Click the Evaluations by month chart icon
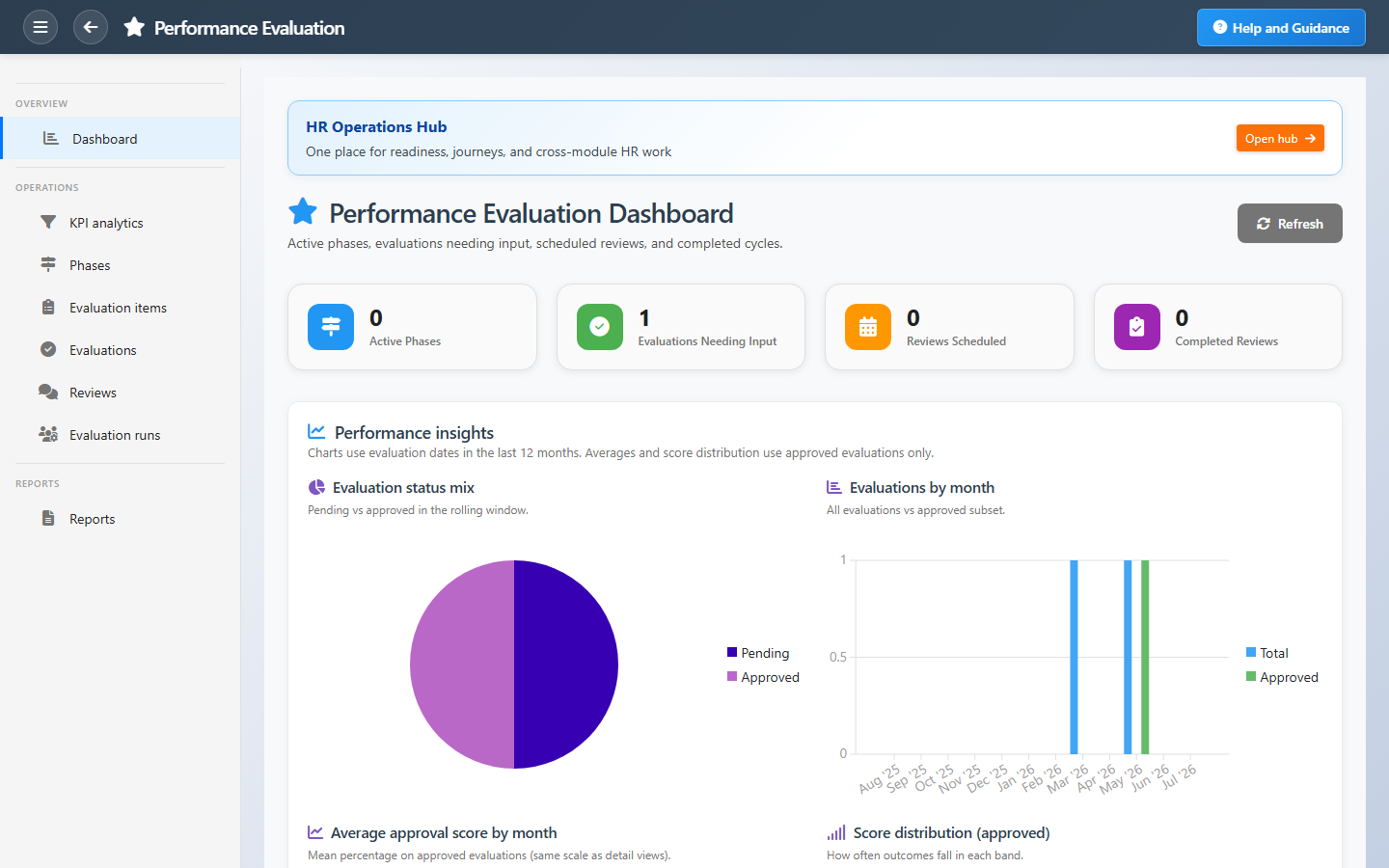 (x=834, y=487)
